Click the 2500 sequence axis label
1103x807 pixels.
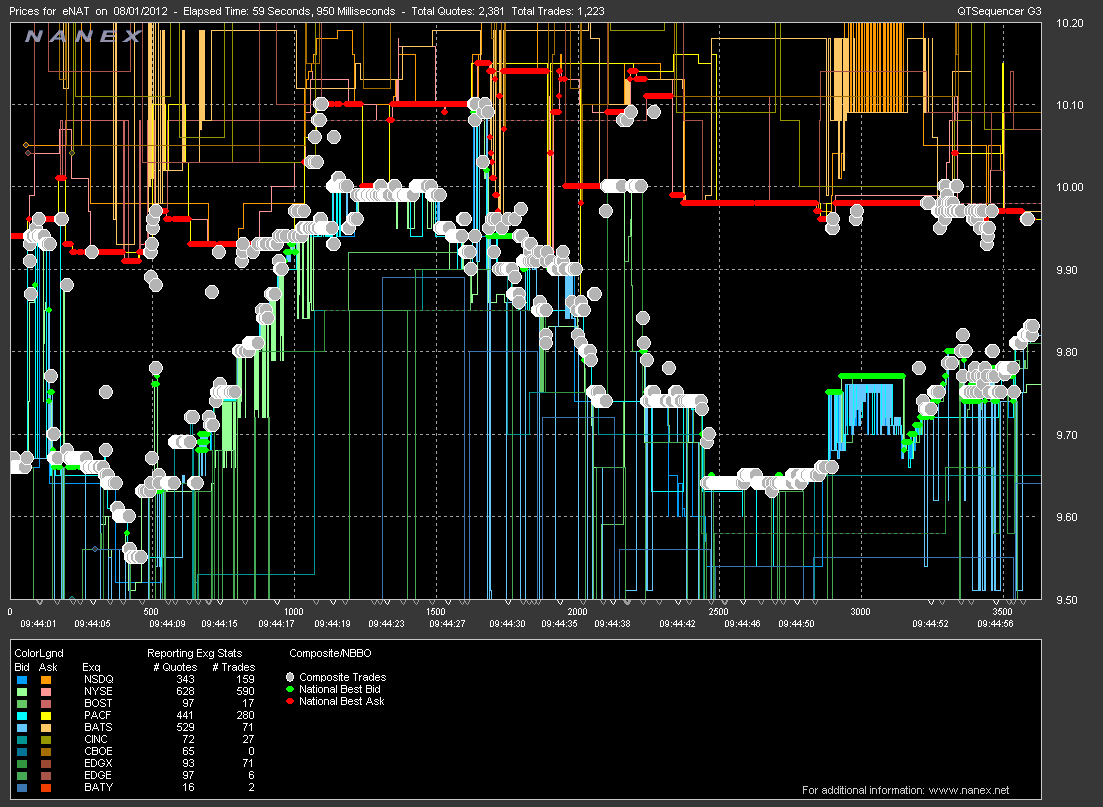pos(718,612)
